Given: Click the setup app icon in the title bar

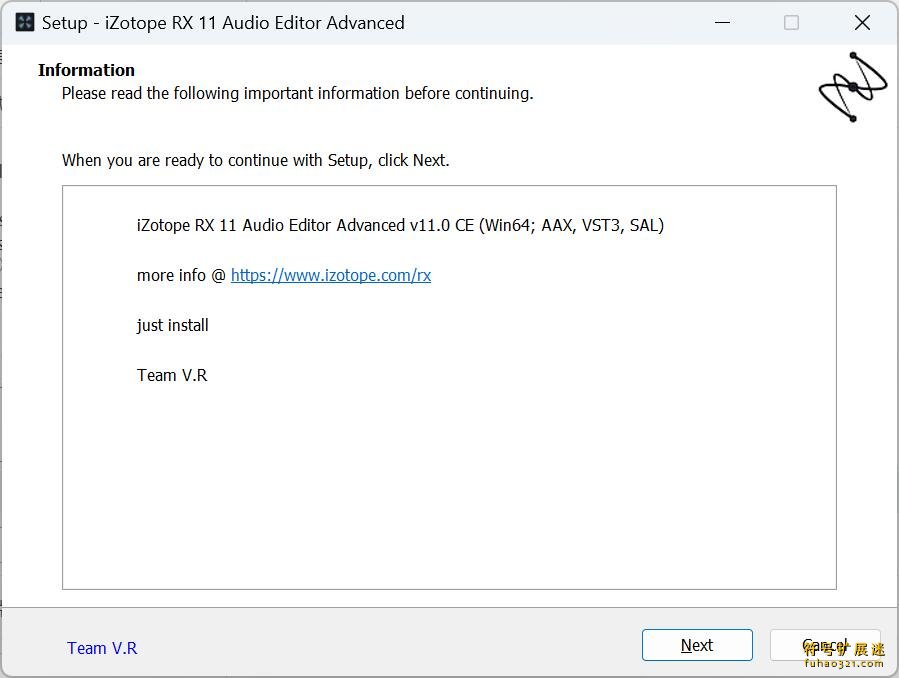Looking at the screenshot, I should point(25,23).
